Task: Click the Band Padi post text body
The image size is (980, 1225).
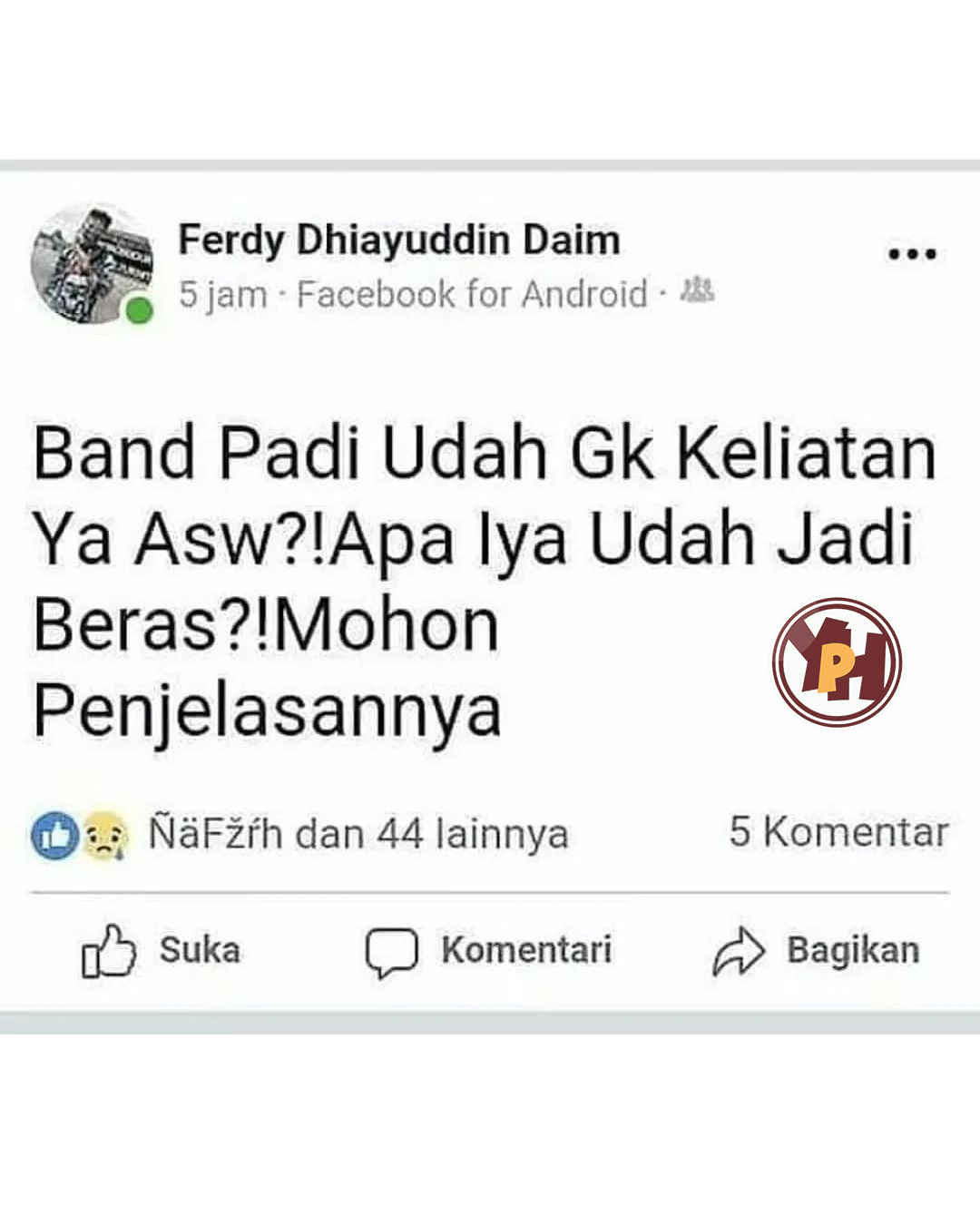Action: [x=485, y=581]
